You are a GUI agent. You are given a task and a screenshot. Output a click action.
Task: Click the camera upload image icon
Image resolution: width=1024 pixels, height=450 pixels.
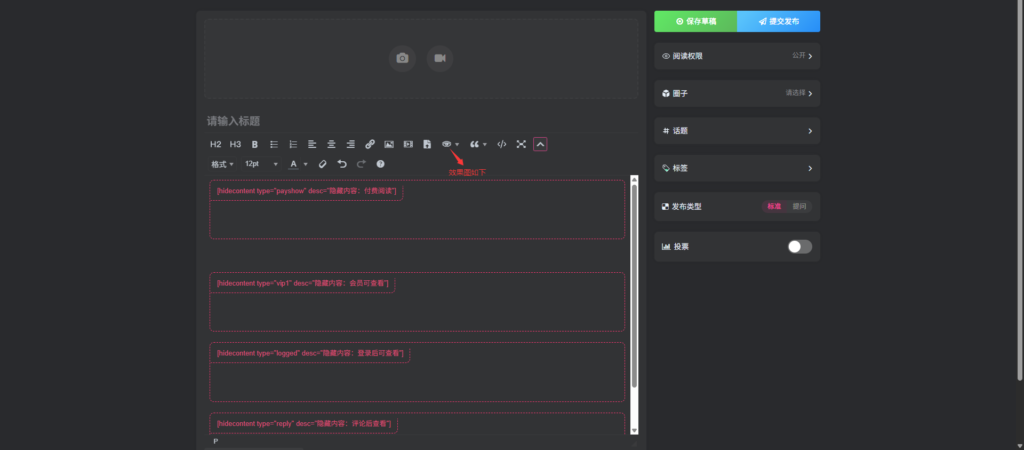click(x=402, y=59)
